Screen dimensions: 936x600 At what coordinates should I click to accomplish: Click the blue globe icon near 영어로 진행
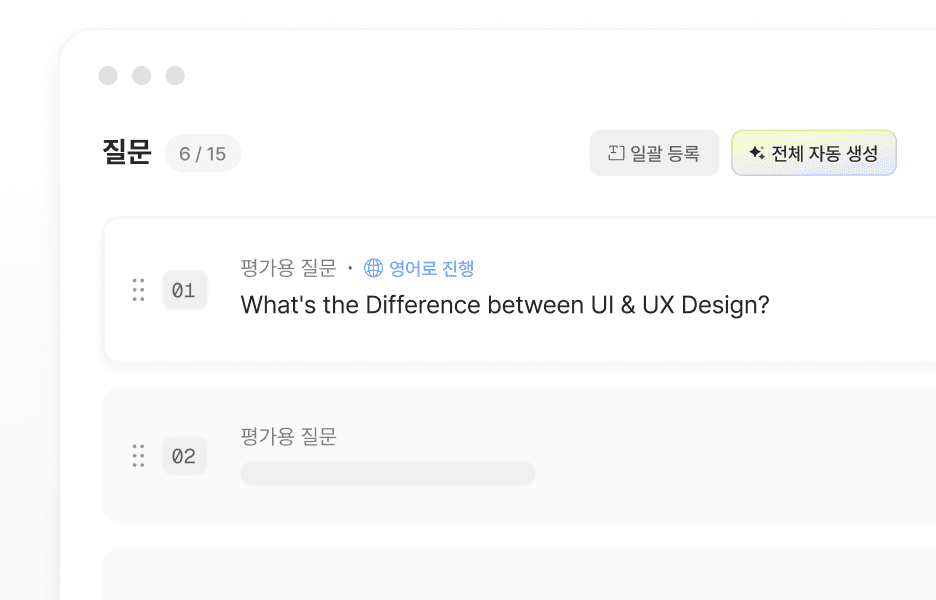374,268
